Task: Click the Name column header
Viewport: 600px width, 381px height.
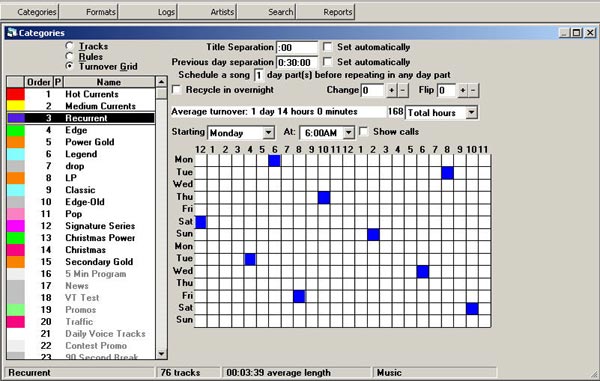Action: coord(109,82)
